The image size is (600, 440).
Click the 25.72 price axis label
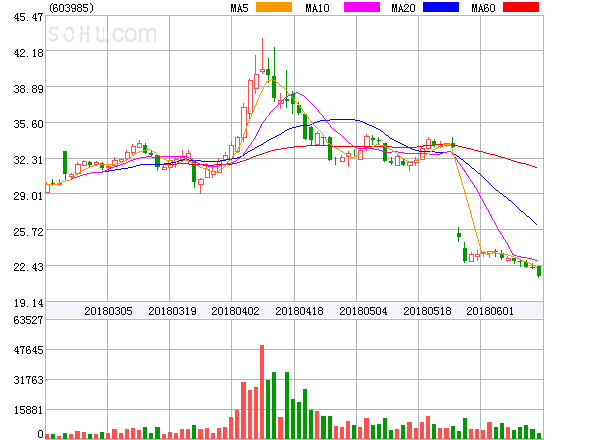pyautogui.click(x=28, y=232)
